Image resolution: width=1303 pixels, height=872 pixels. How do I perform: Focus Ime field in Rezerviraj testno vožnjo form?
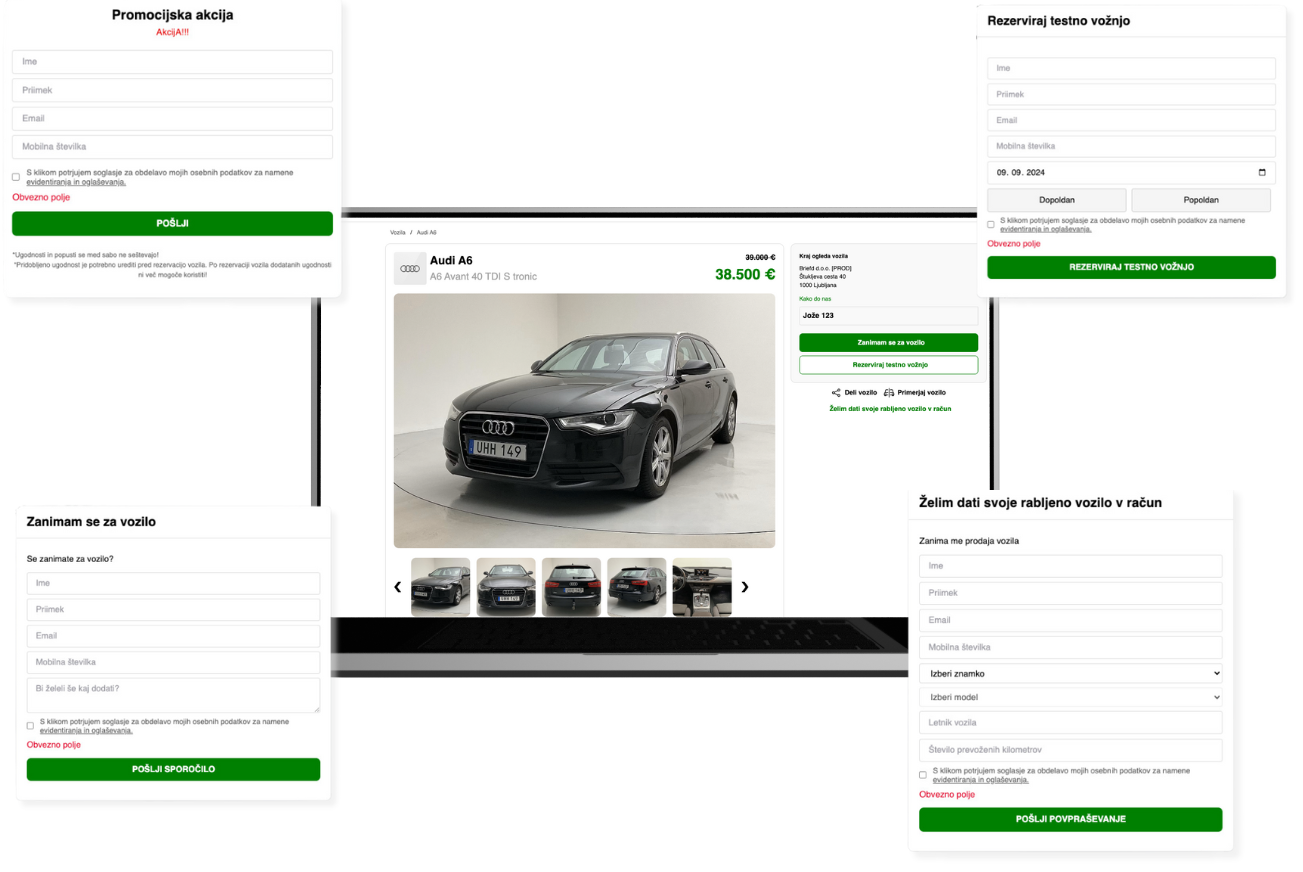[1131, 68]
